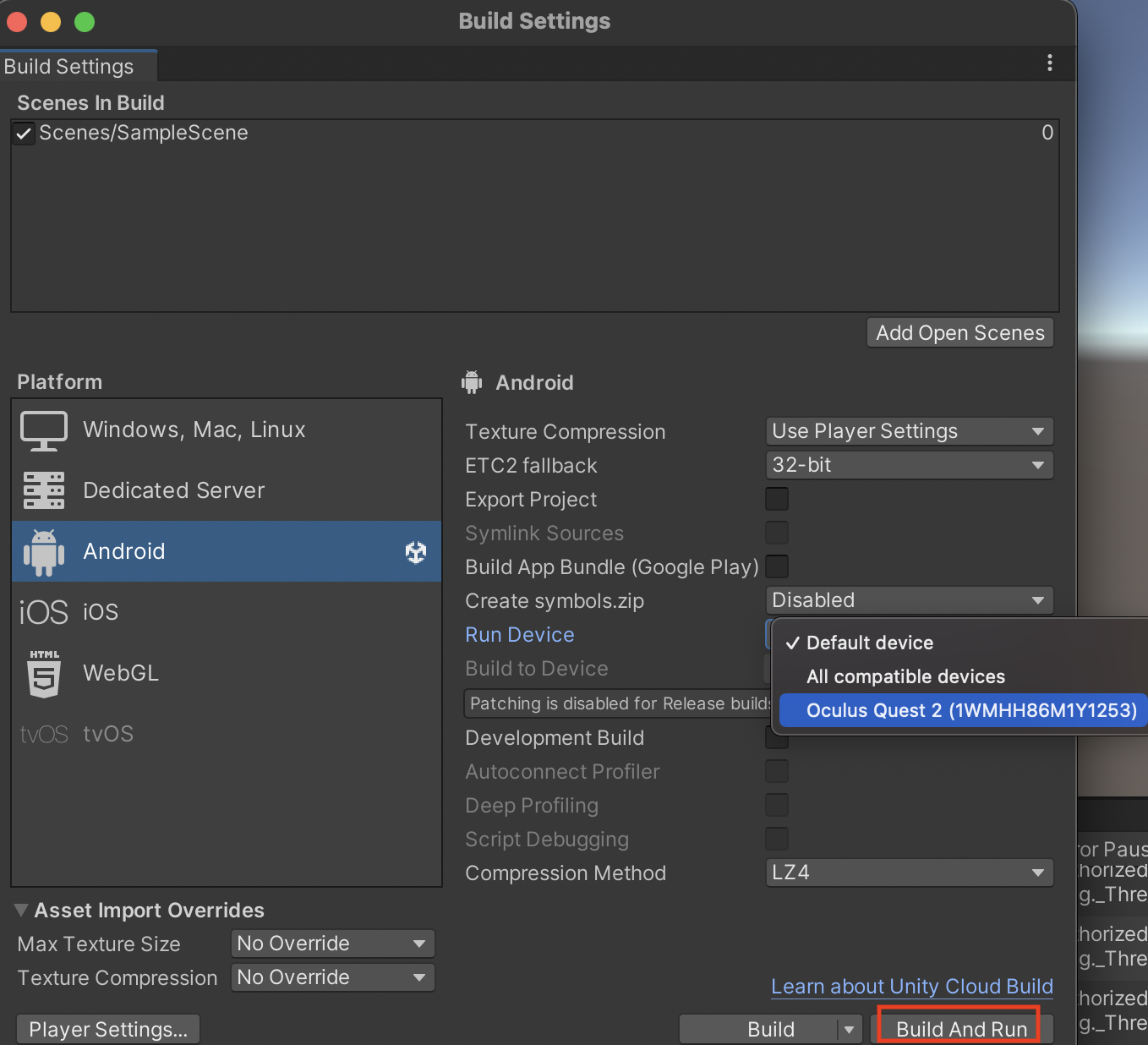Click the Scenes In Build heading

90,103
